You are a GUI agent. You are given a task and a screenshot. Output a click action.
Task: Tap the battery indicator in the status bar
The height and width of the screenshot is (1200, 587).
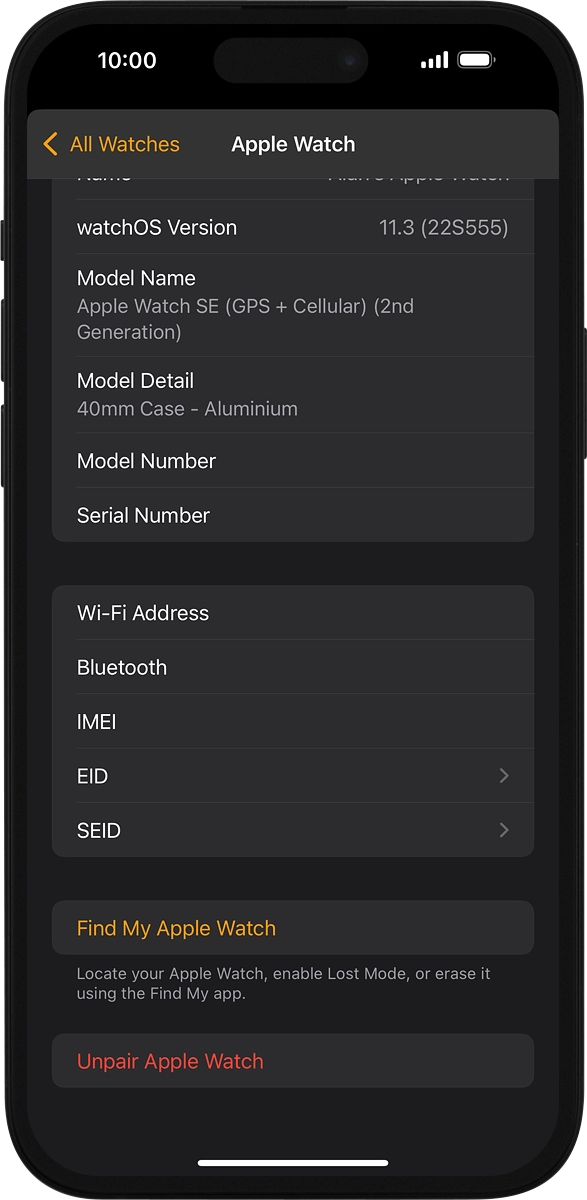pyautogui.click(x=474, y=60)
